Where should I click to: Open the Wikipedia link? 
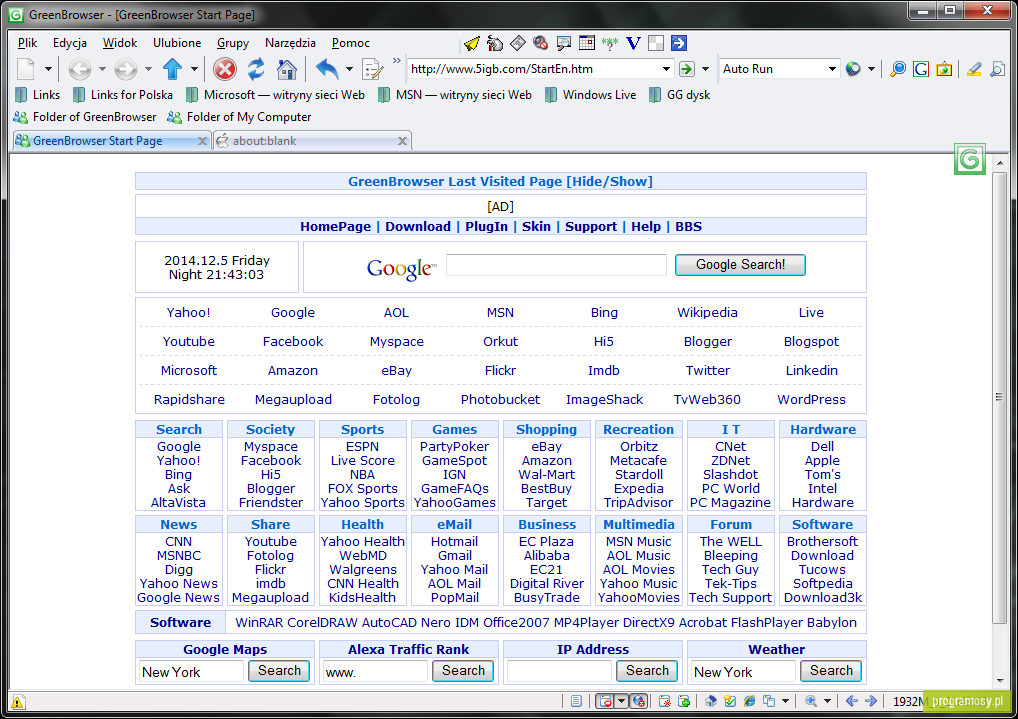707,312
